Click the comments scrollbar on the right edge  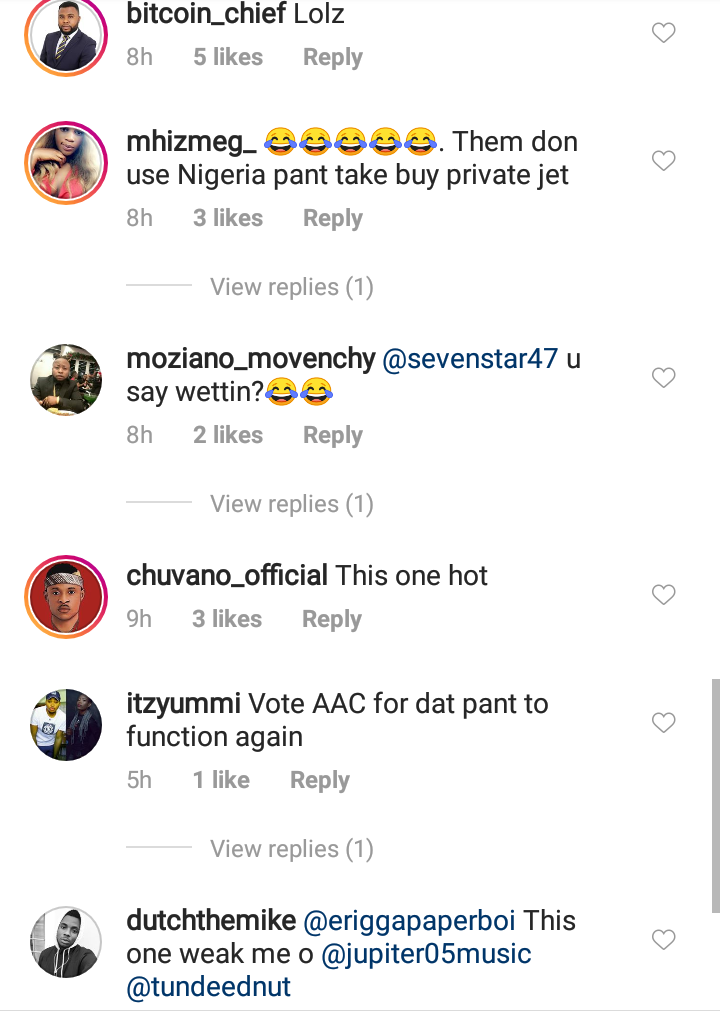714,795
